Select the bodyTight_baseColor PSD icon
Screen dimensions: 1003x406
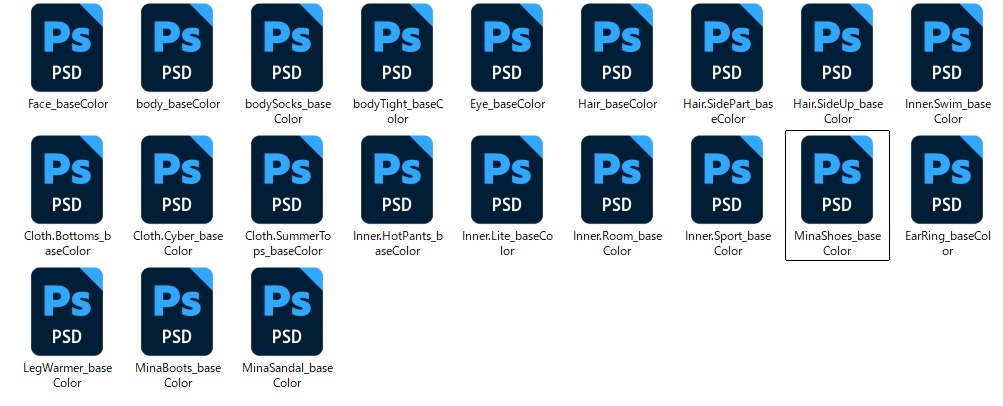point(397,47)
